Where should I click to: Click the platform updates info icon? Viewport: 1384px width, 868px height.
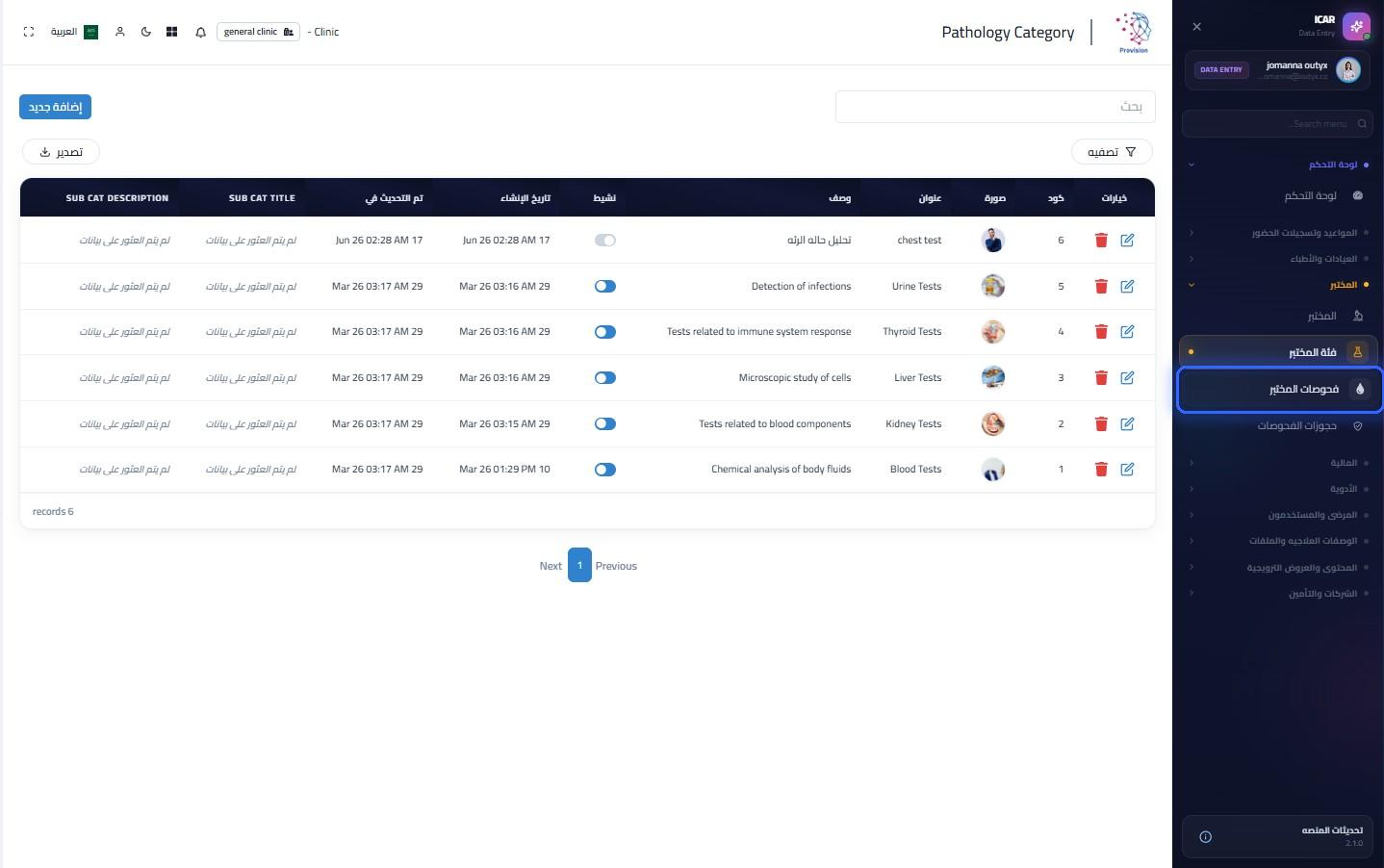point(1205,837)
